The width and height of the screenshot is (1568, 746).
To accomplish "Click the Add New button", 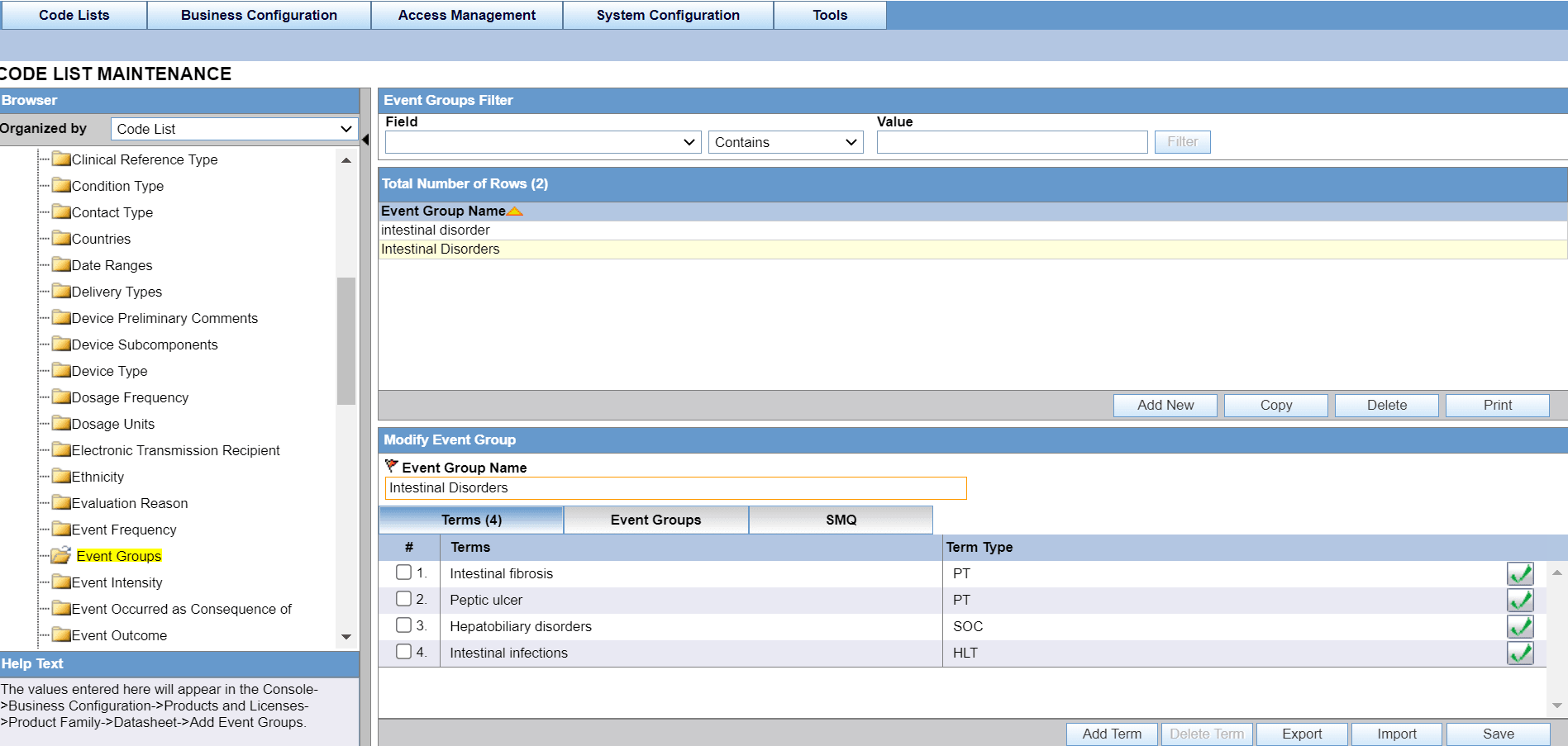I will click(x=1165, y=405).
